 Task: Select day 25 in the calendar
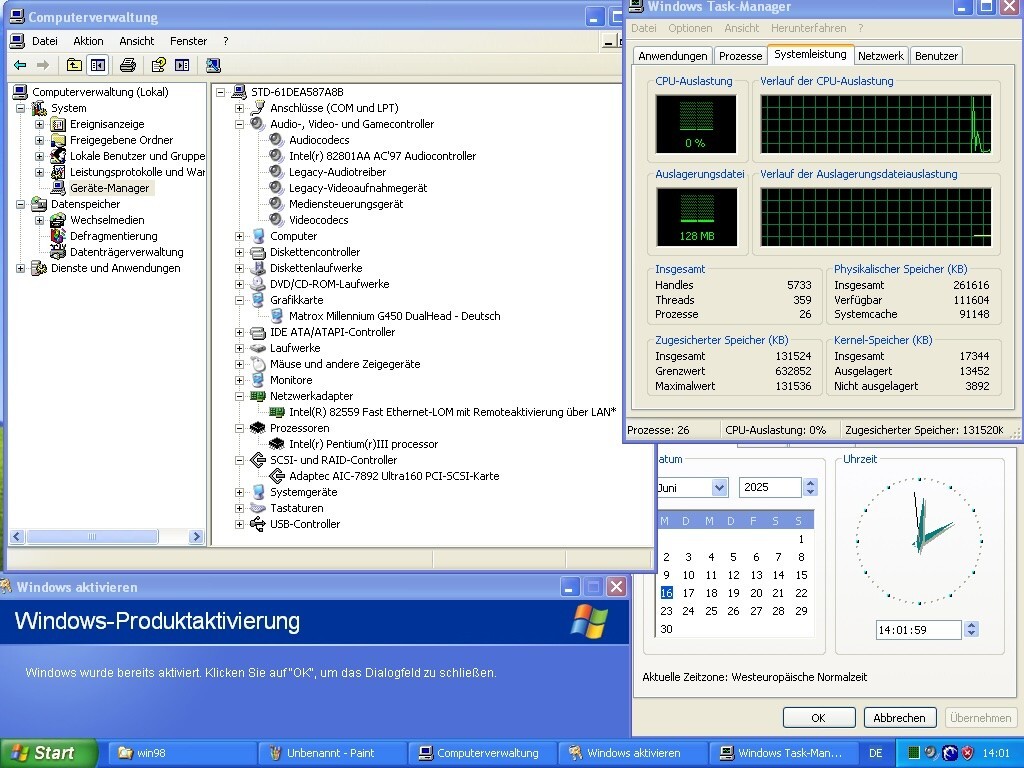click(x=711, y=611)
